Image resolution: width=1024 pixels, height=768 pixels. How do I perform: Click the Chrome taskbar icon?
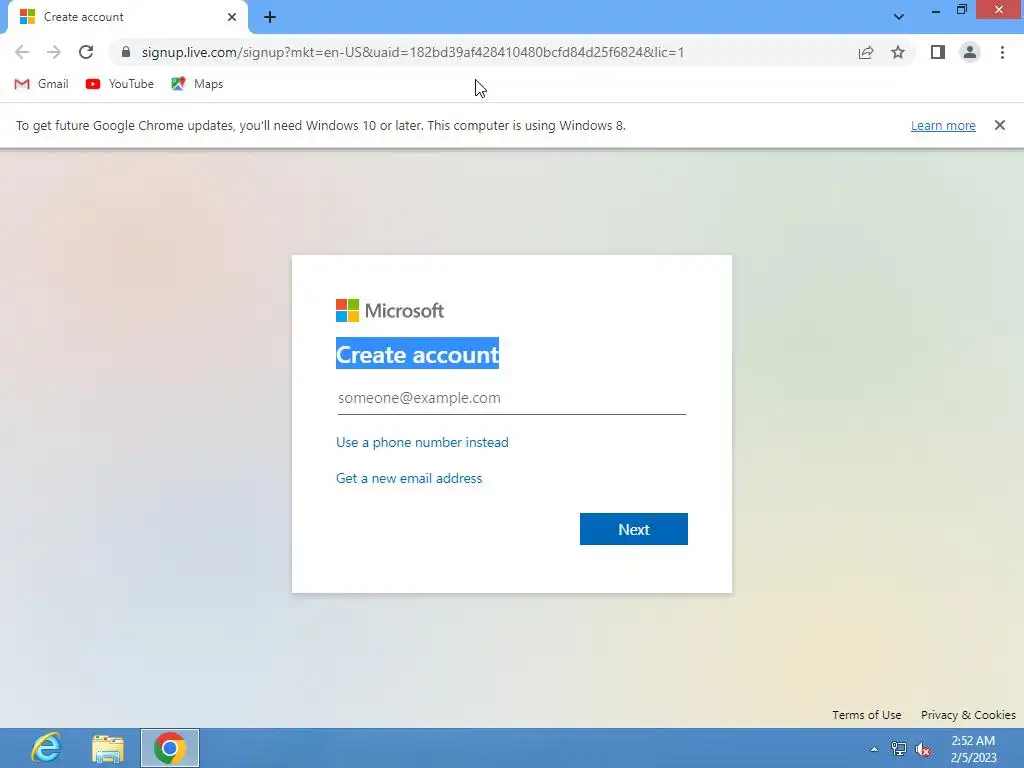pyautogui.click(x=170, y=748)
